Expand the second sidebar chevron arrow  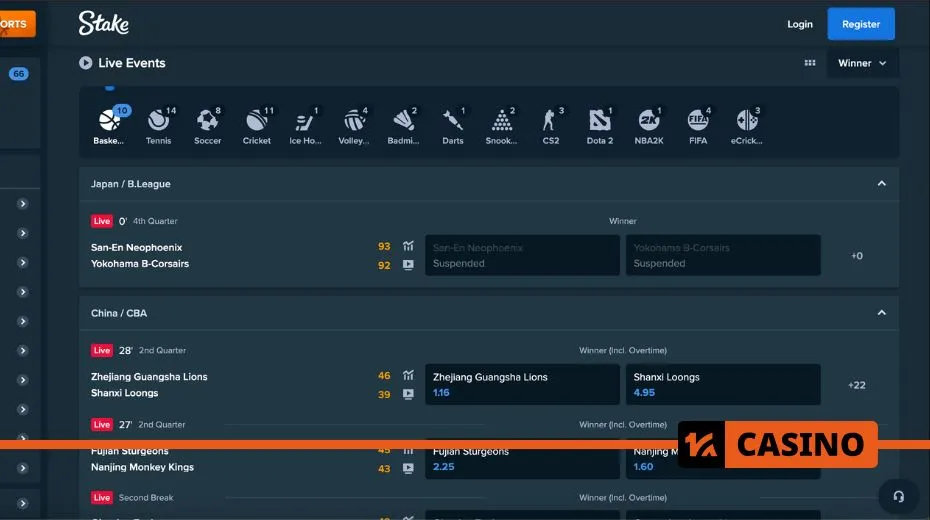pyautogui.click(x=23, y=233)
